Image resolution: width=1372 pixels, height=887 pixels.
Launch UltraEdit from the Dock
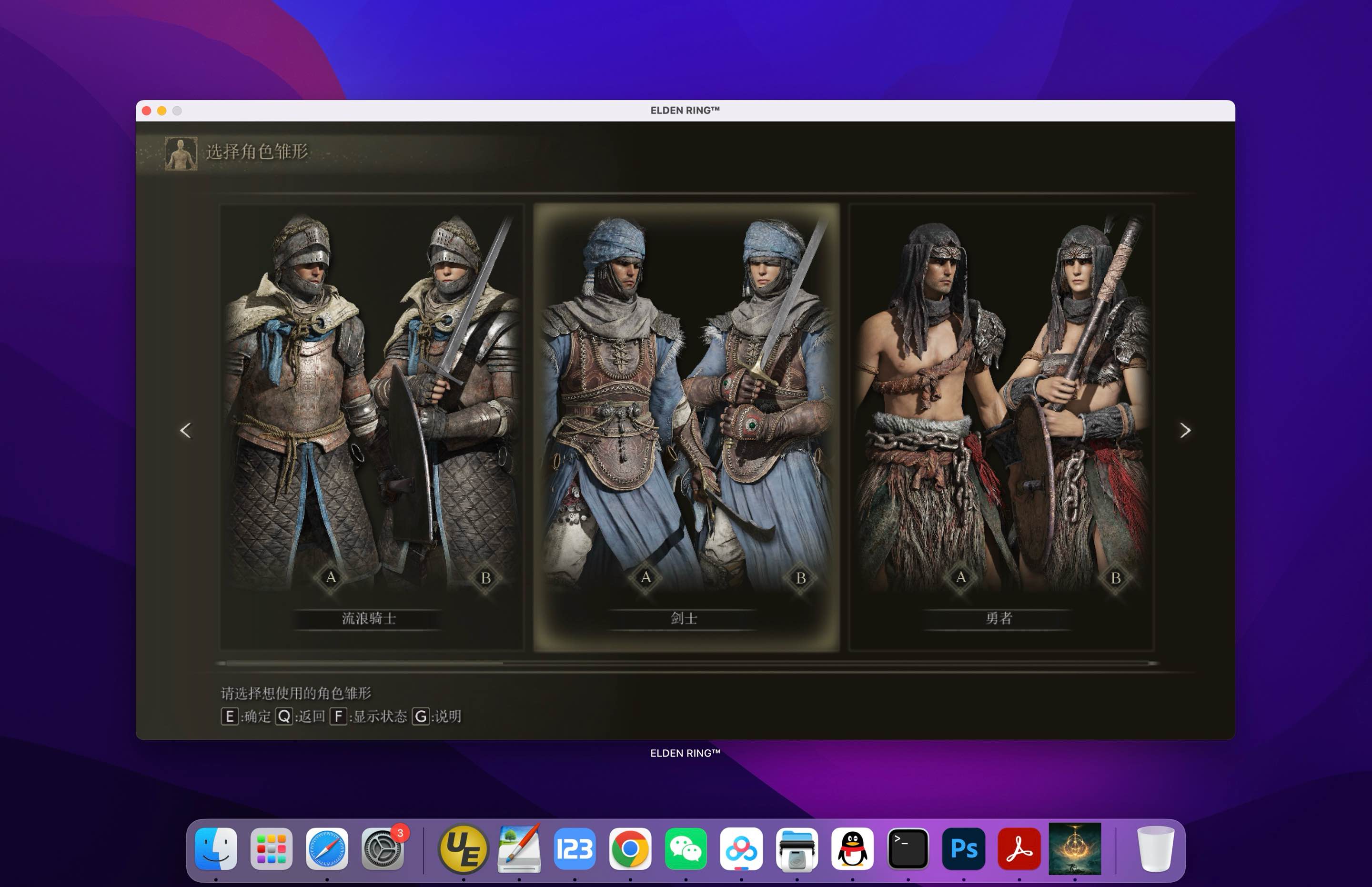coord(463,849)
